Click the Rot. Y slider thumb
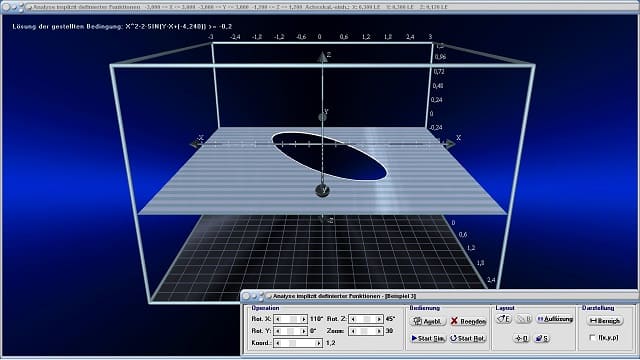This screenshot has width=640, height=360. pyautogui.click(x=290, y=331)
